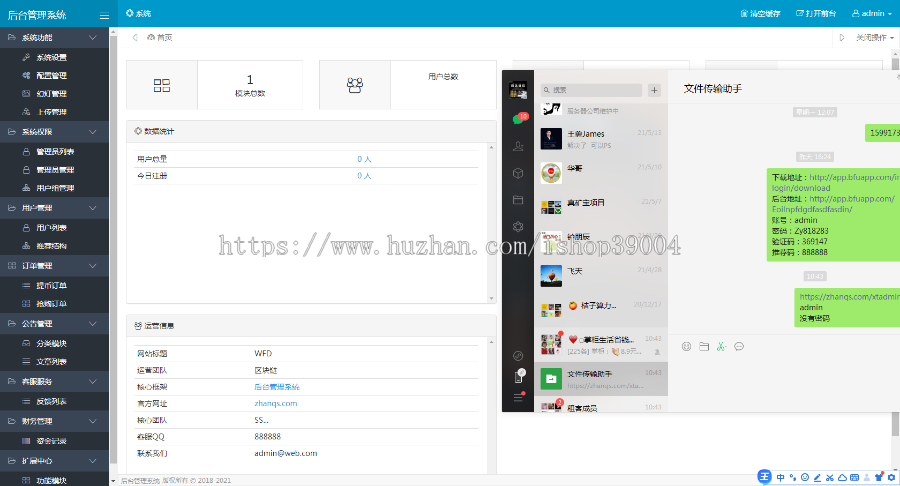Click the WeChat chats icon with badge
The image size is (900, 486).
(x=519, y=118)
